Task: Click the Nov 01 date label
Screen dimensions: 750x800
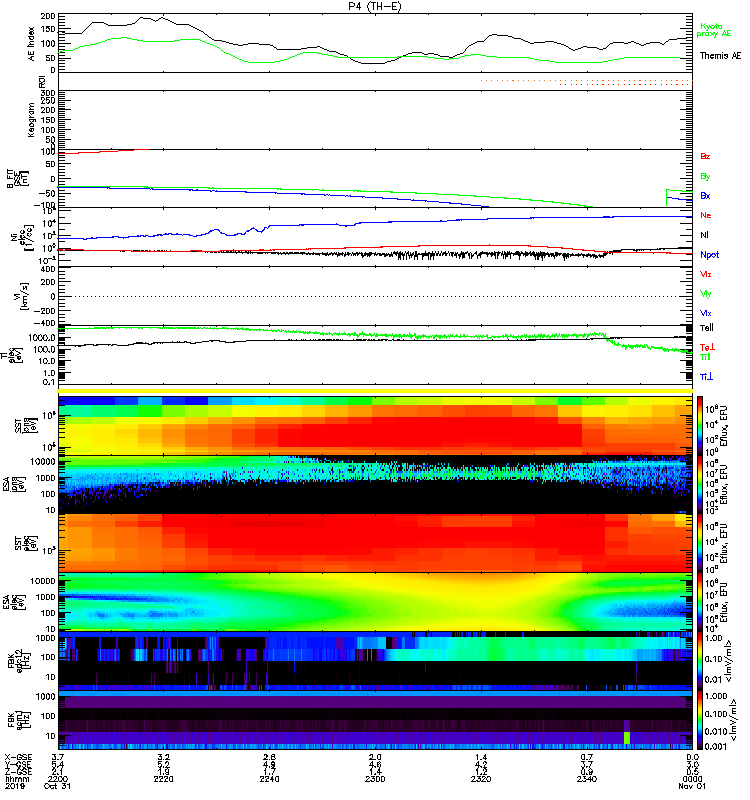Action: pyautogui.click(x=692, y=786)
